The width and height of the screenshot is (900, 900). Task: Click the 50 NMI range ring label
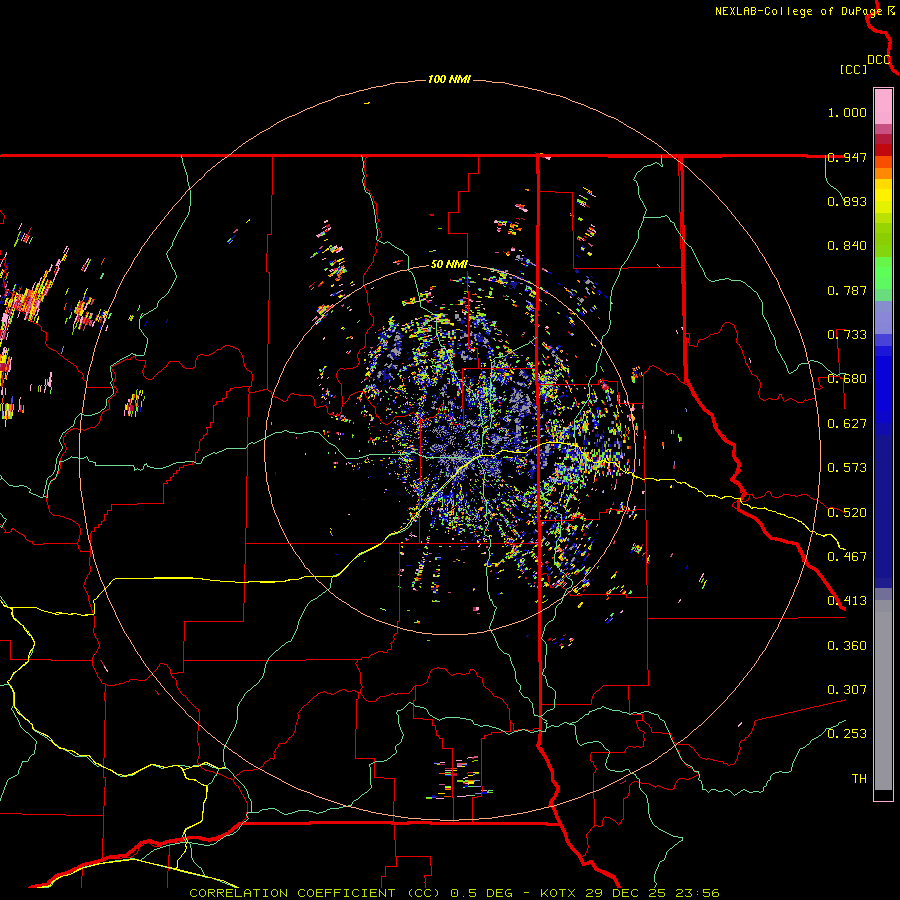[449, 265]
